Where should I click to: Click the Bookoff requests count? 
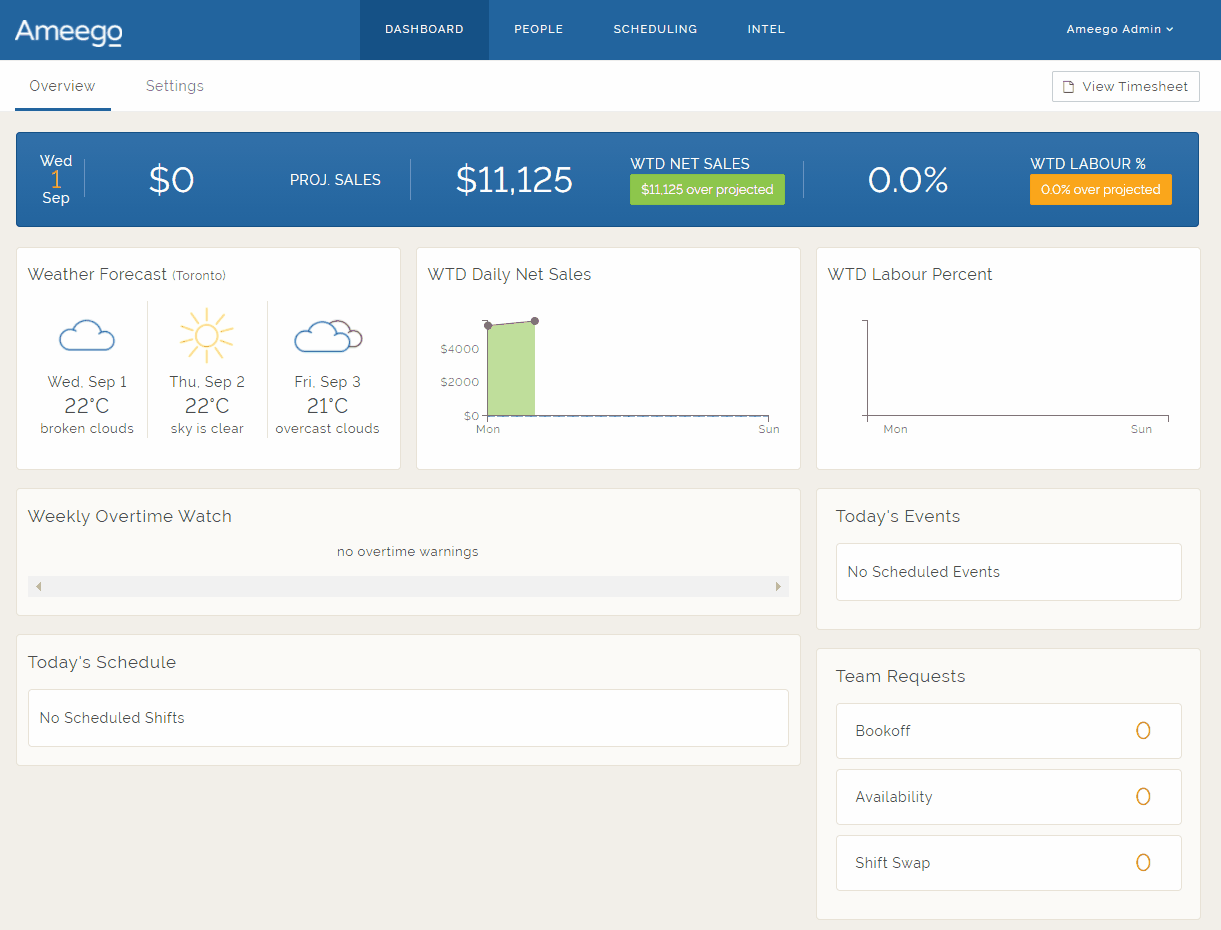[x=1143, y=731]
